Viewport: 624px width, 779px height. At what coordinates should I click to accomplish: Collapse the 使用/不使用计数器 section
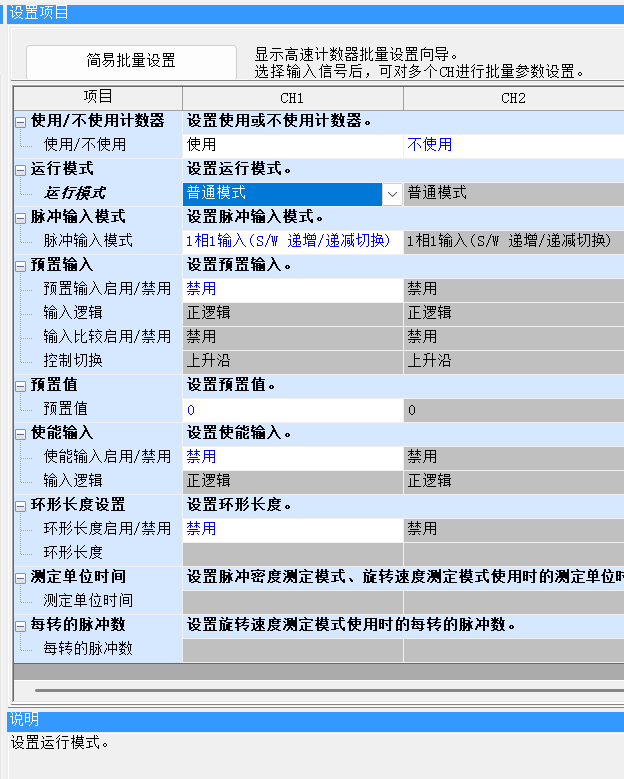pyautogui.click(x=21, y=121)
